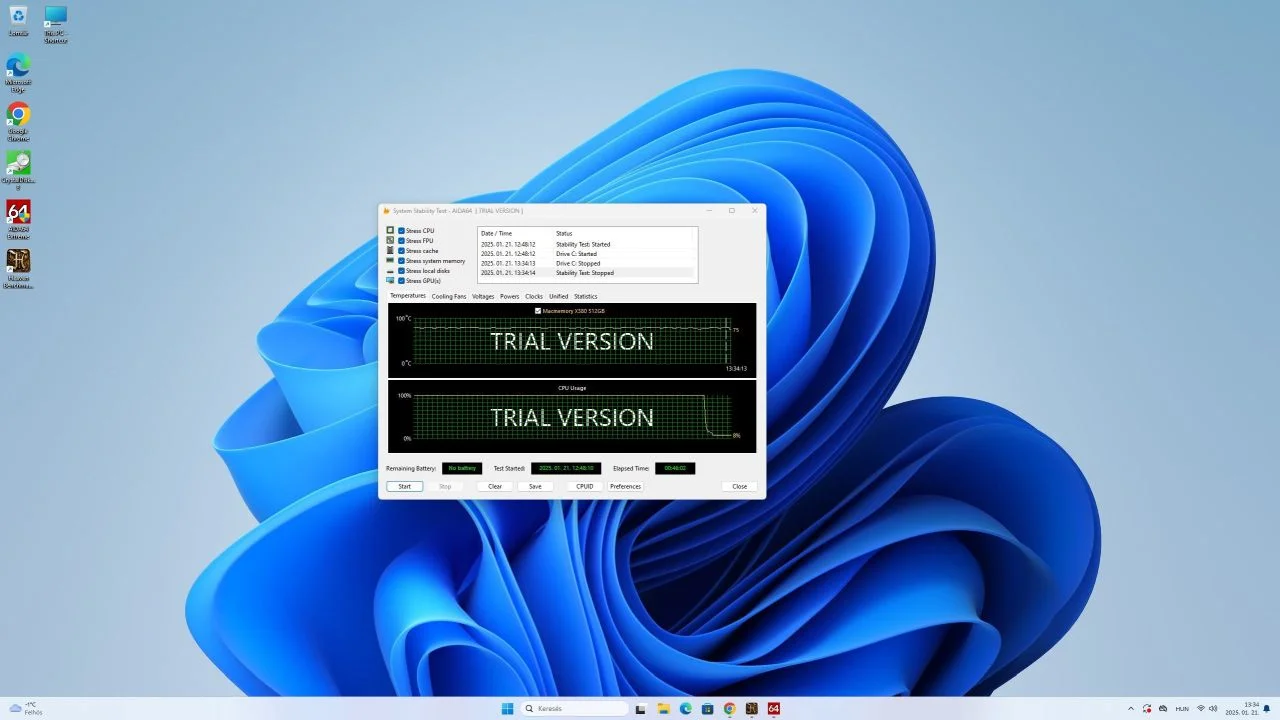Open Preferences dialog
Viewport: 1280px width, 720px height.
(x=625, y=486)
